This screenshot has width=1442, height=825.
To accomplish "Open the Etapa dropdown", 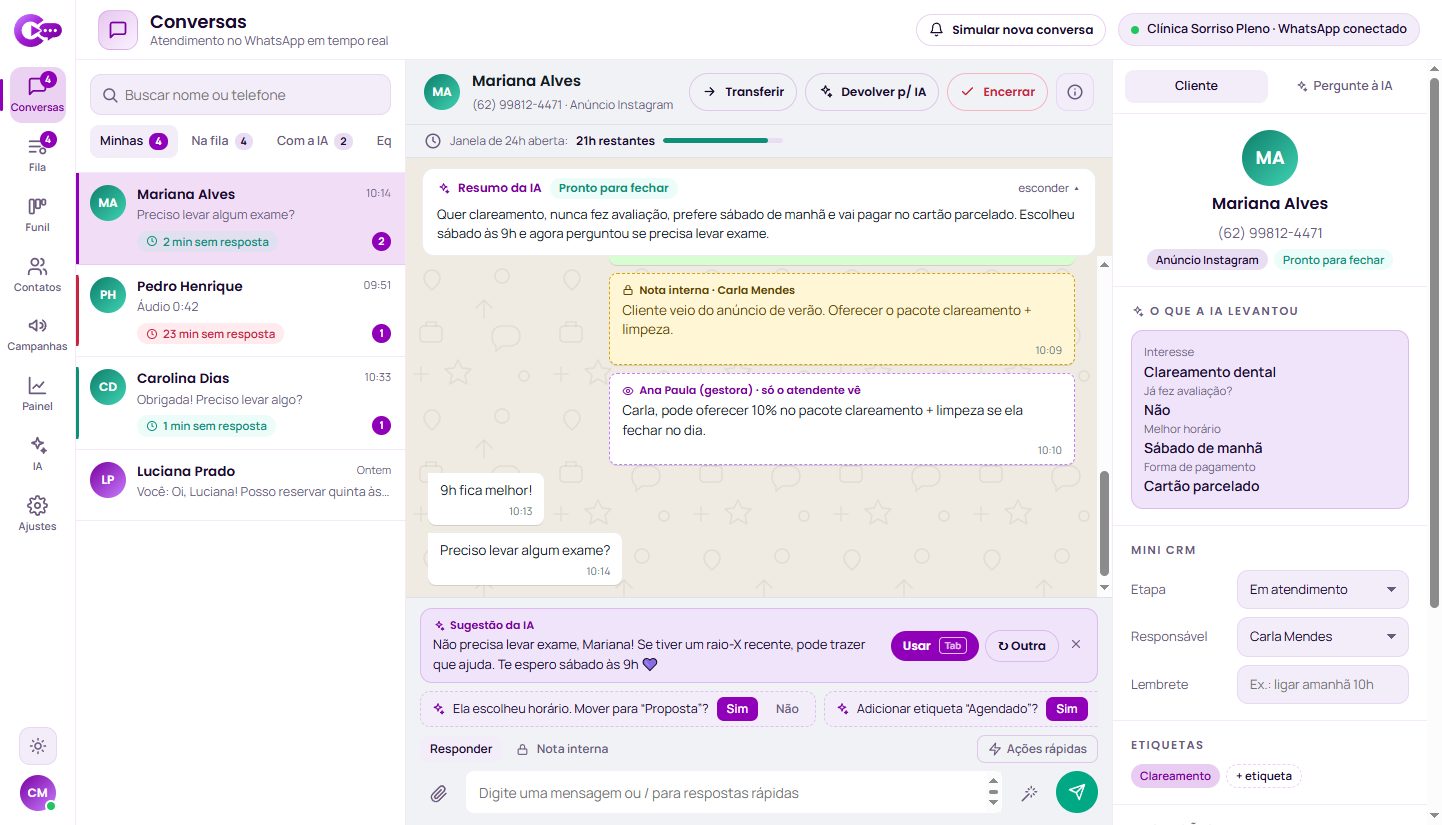I will [x=1322, y=589].
